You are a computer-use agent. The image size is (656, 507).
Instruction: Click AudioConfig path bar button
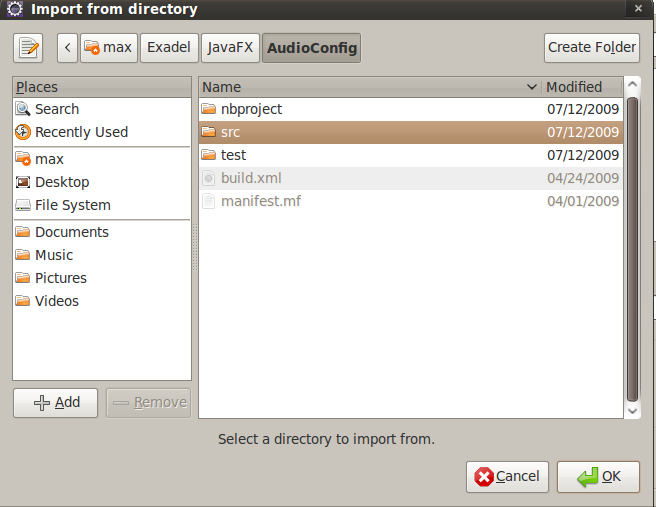click(311, 47)
